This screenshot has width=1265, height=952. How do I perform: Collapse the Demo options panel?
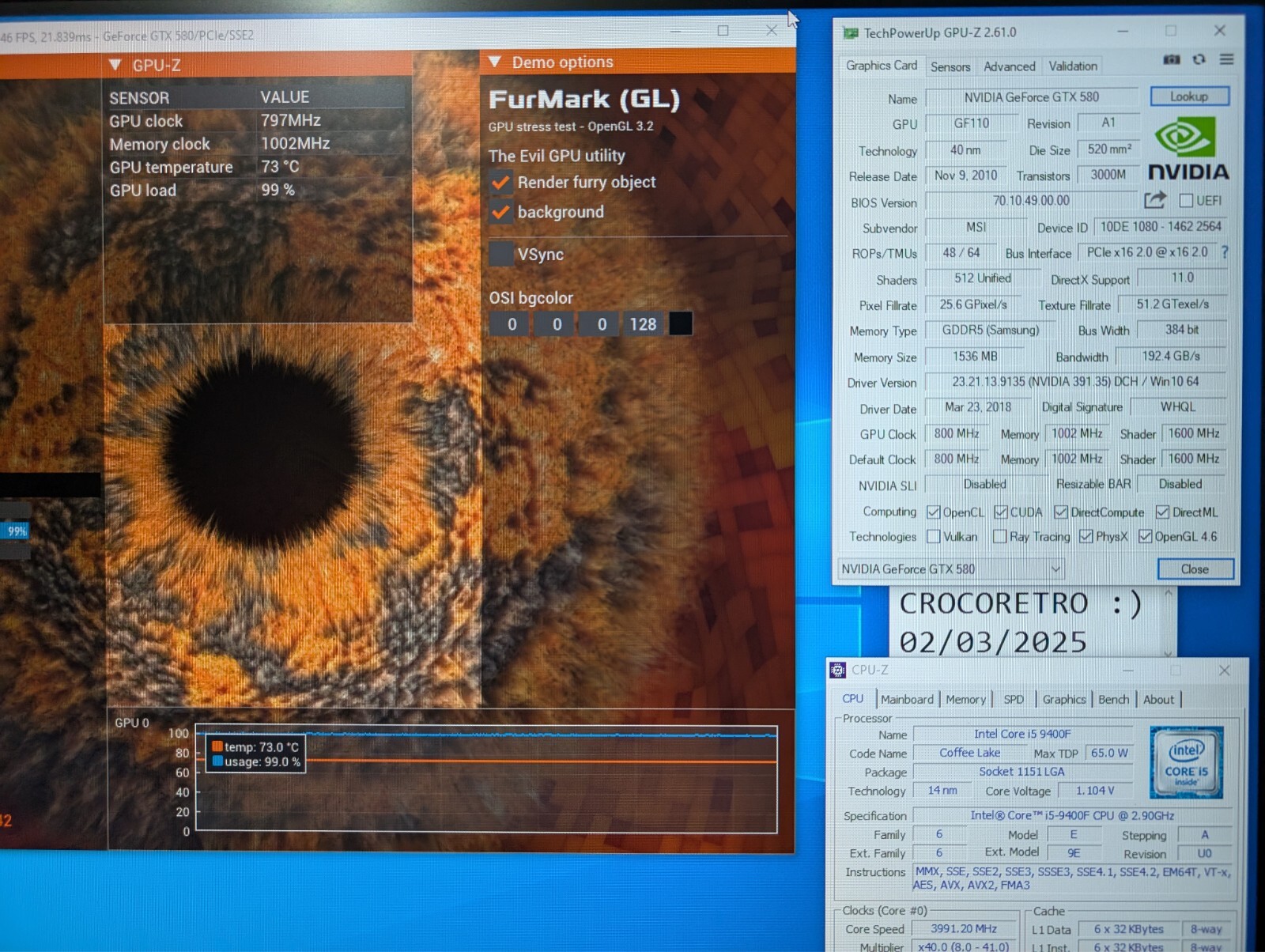click(x=495, y=62)
